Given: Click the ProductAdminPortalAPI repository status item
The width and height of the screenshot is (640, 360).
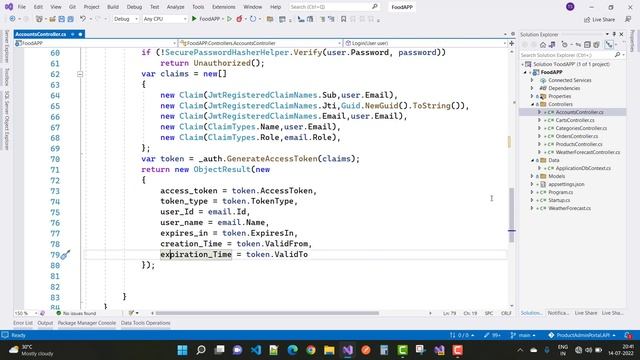Looking at the screenshot, I should pyautogui.click(x=582, y=335).
